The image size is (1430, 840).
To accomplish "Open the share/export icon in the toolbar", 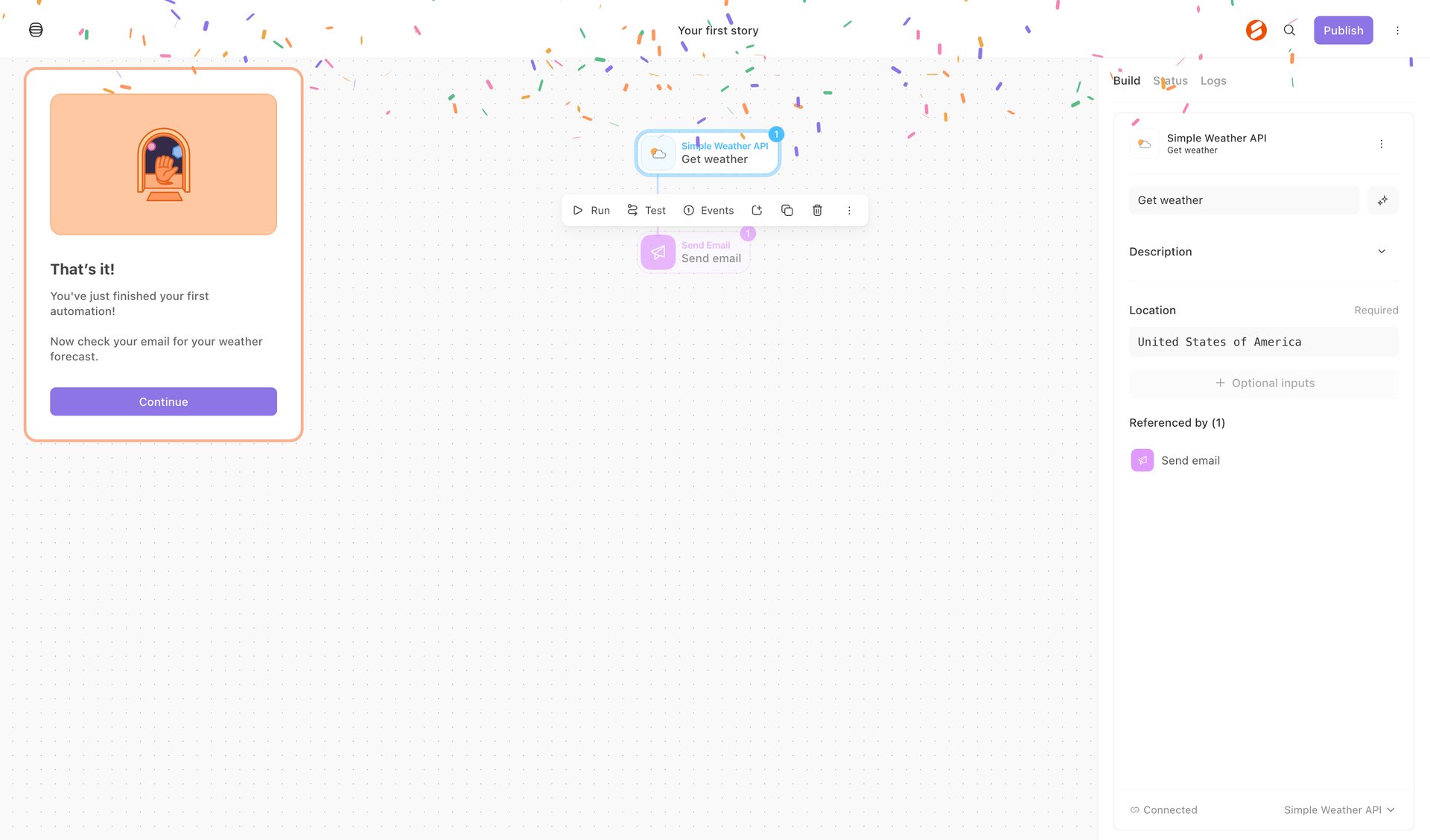I will click(x=757, y=210).
